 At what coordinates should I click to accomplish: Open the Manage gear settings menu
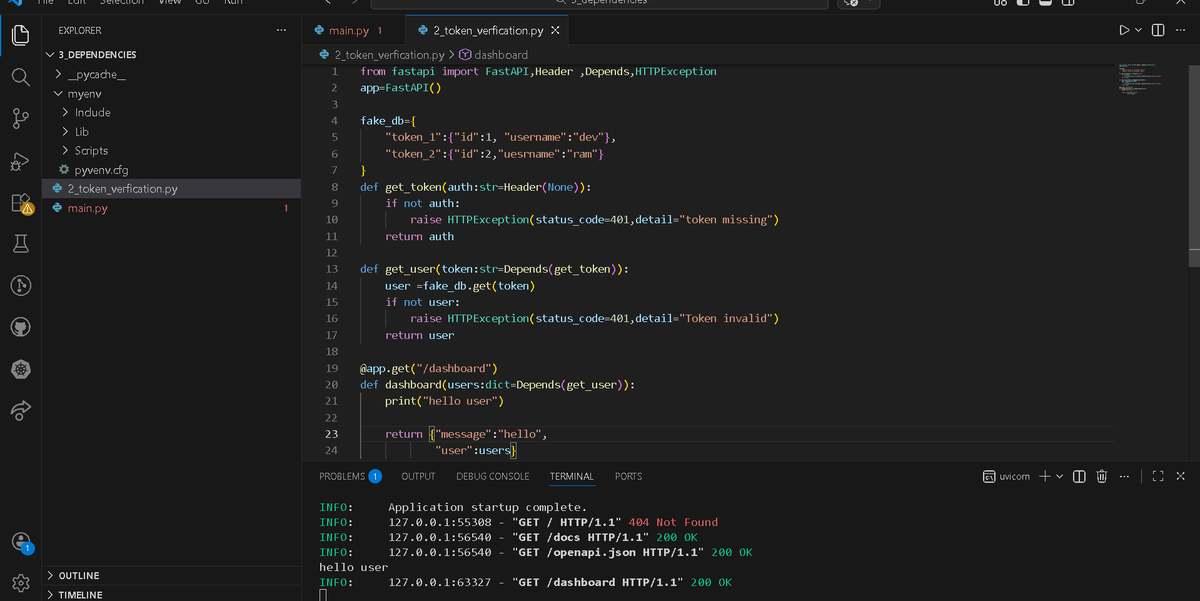pyautogui.click(x=20, y=581)
